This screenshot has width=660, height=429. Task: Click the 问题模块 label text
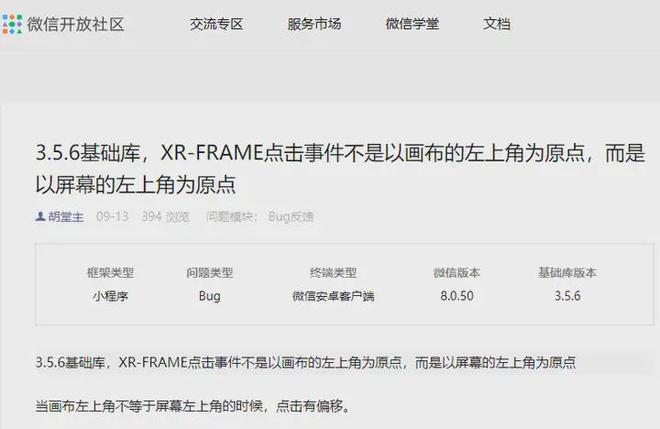click(232, 217)
